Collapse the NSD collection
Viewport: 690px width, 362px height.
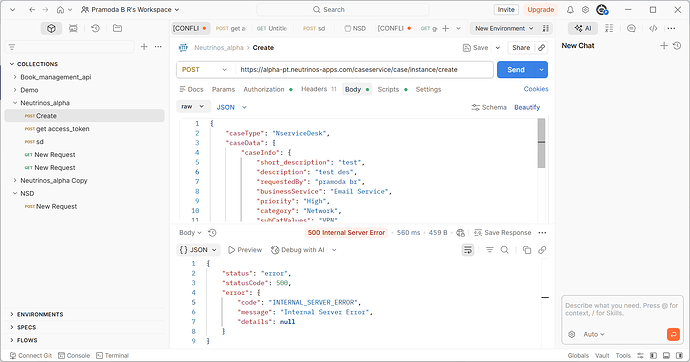[15, 194]
